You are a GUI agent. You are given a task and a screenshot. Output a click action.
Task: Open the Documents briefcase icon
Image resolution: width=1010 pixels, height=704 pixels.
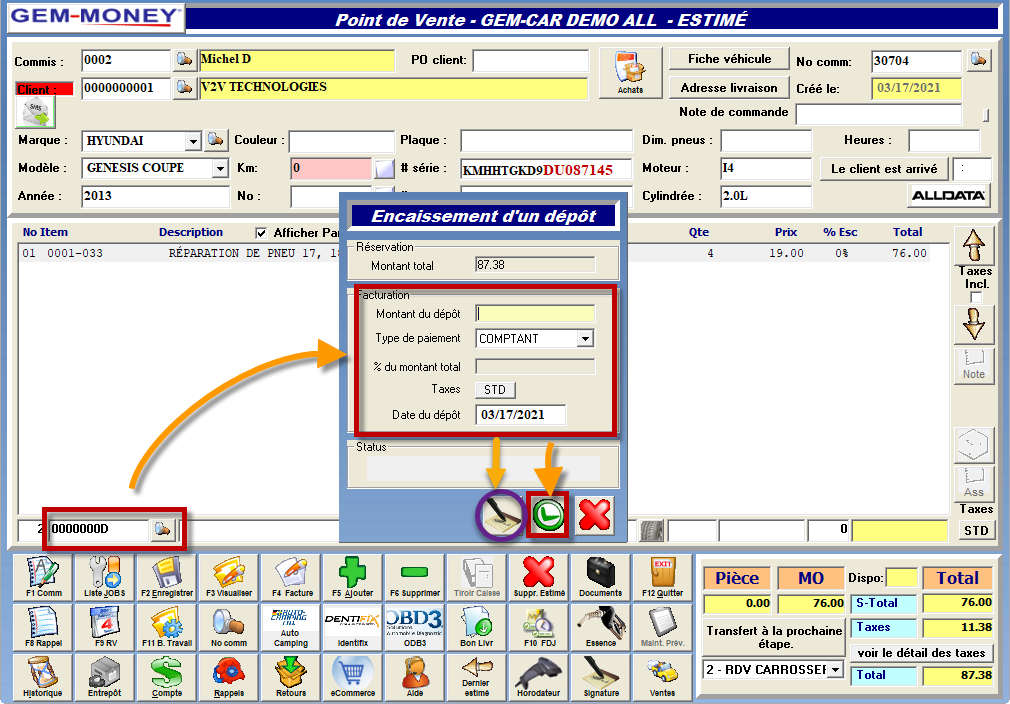[x=600, y=577]
